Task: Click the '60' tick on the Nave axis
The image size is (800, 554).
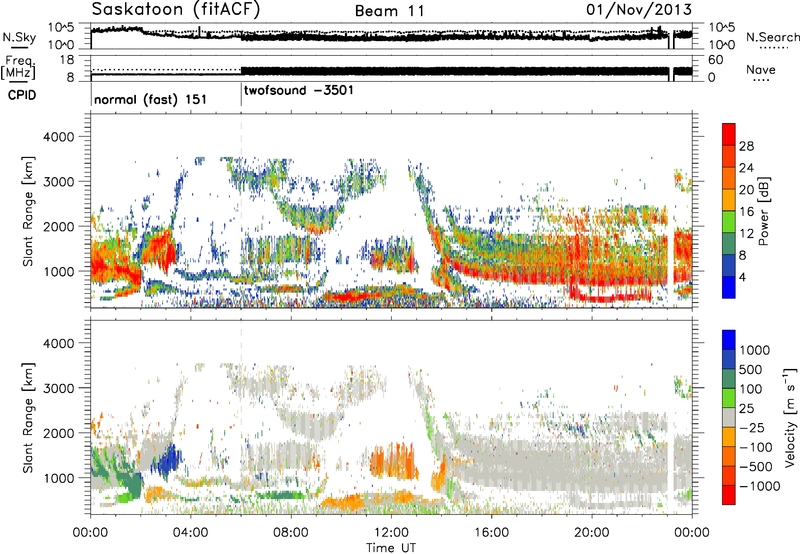Action: pos(716,60)
